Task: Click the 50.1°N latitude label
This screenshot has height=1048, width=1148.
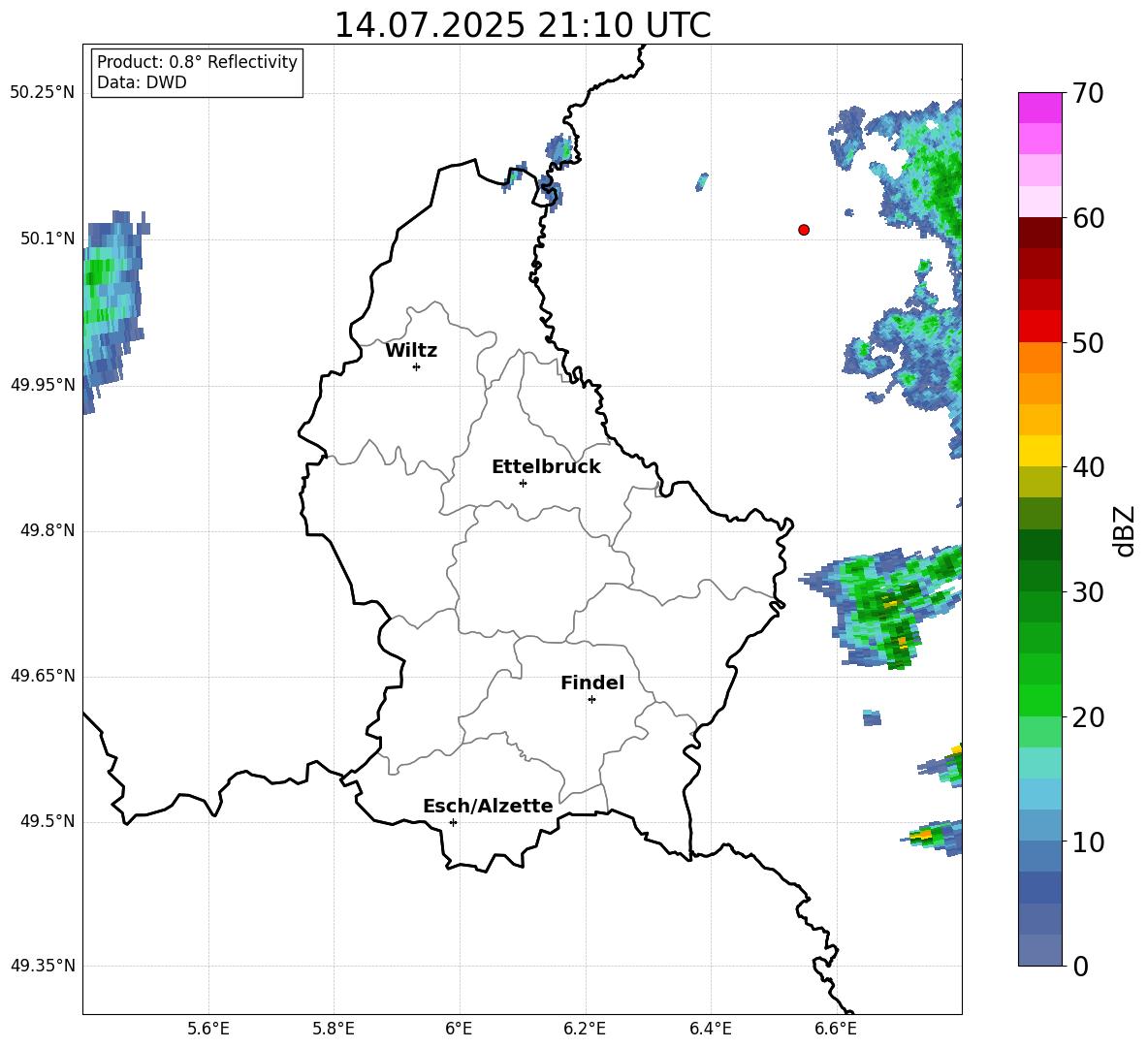Action: point(48,238)
